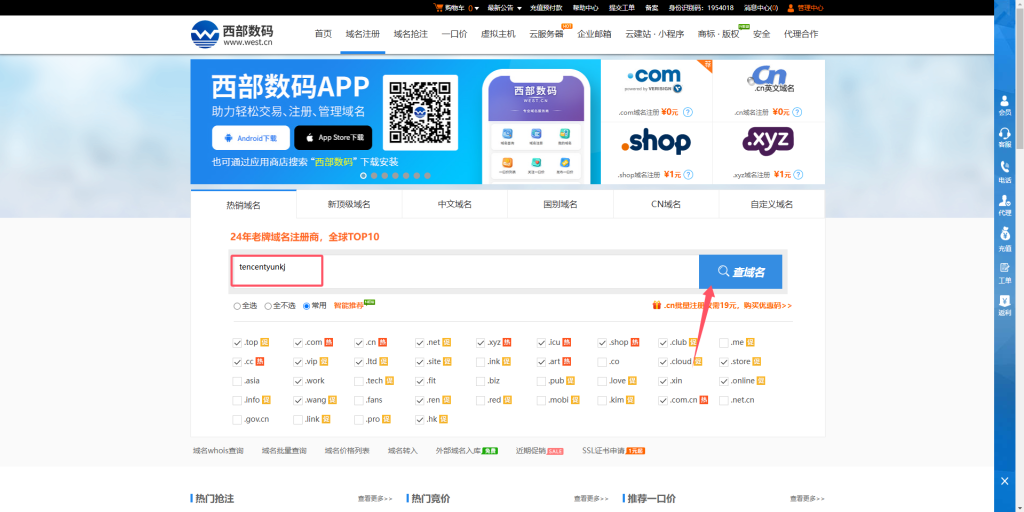Open the 首页 nav menu item
Screen dimensions: 1024x512
pyautogui.click(x=323, y=34)
